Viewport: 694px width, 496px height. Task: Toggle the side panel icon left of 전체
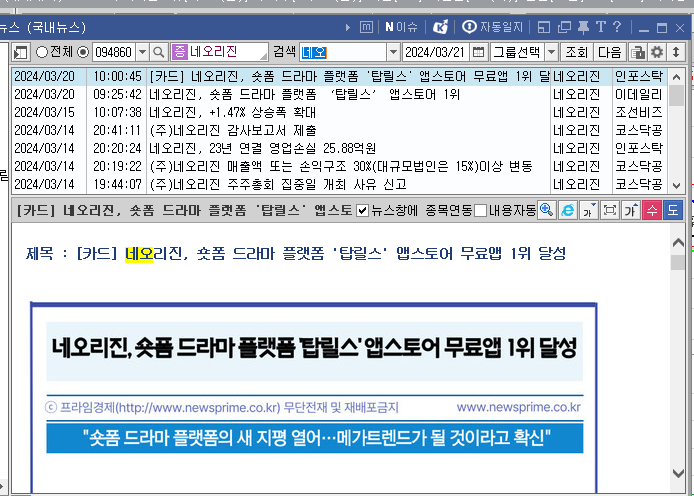[x=20, y=53]
